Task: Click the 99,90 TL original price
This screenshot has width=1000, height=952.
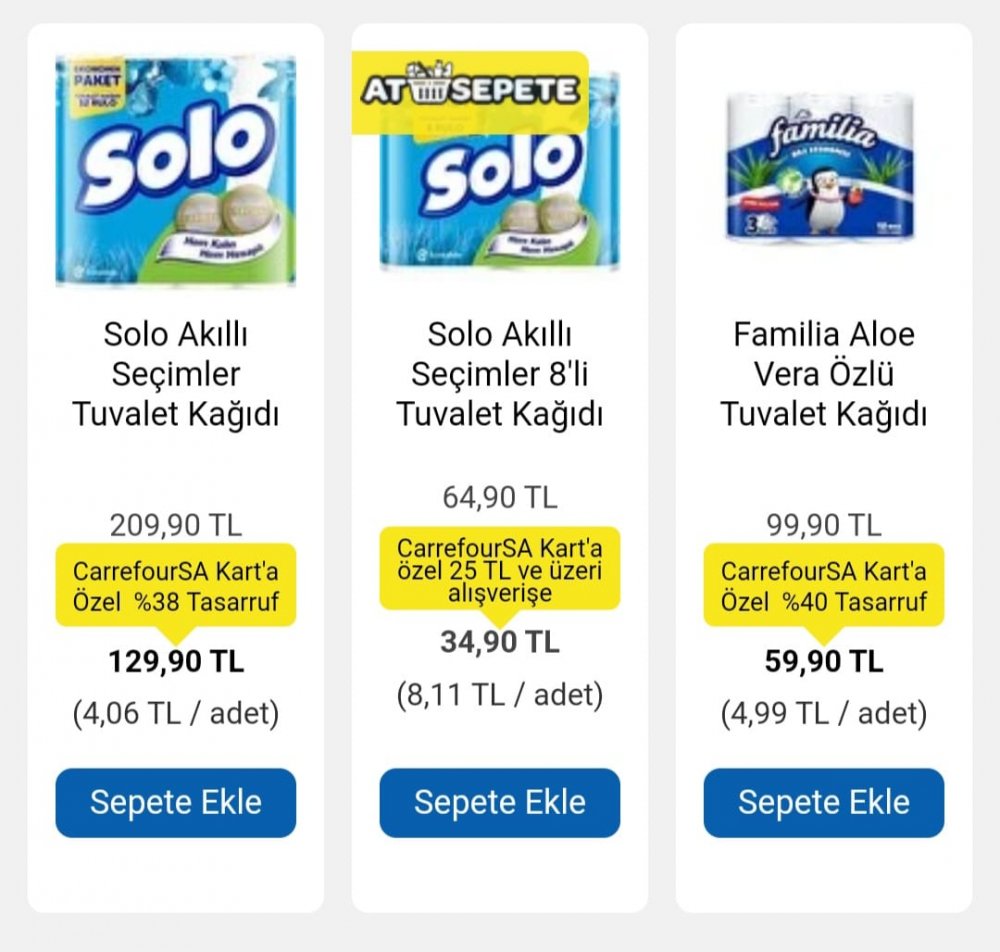Action: (x=824, y=525)
